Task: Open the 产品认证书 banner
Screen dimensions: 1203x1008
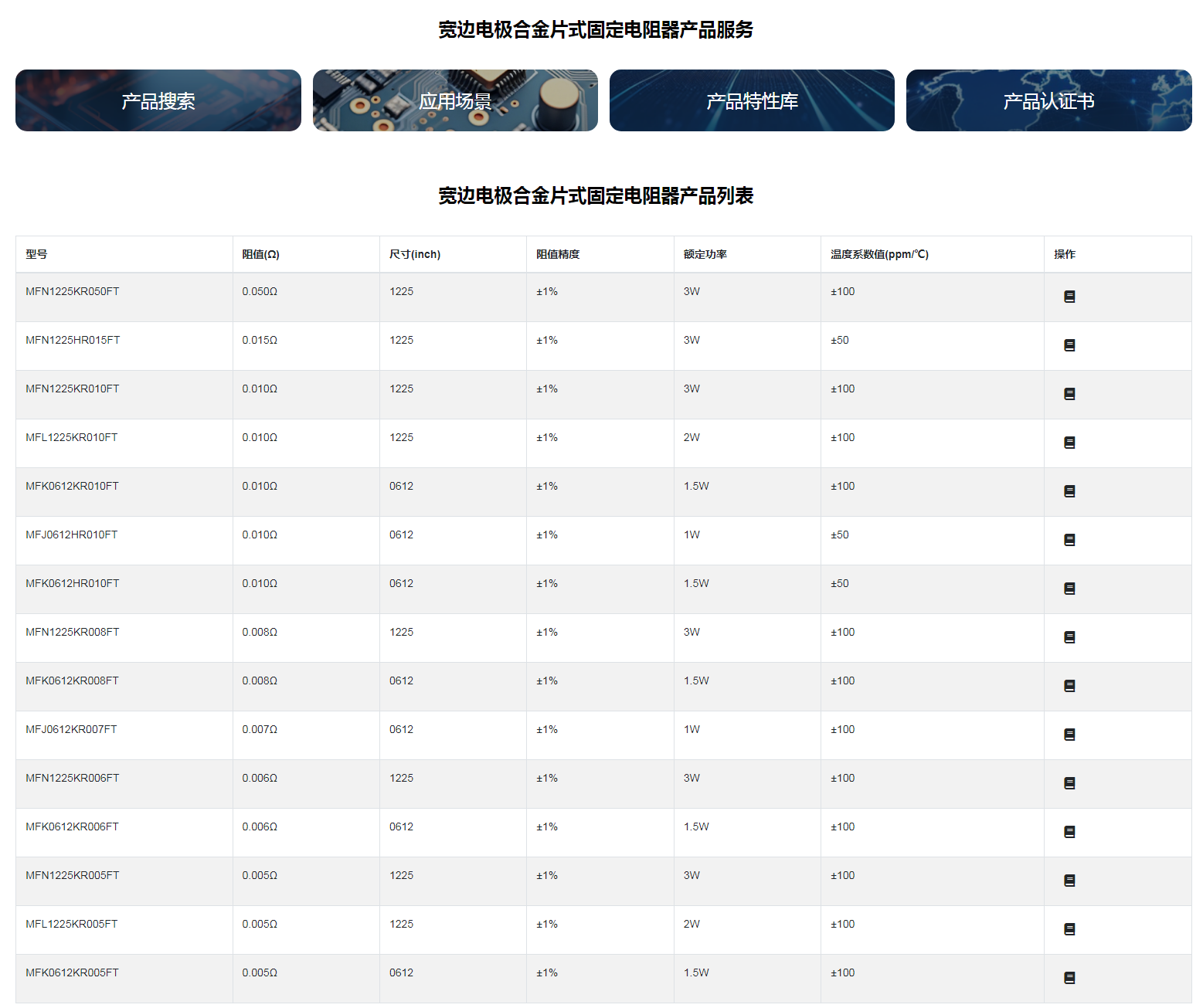Action: pyautogui.click(x=1048, y=100)
